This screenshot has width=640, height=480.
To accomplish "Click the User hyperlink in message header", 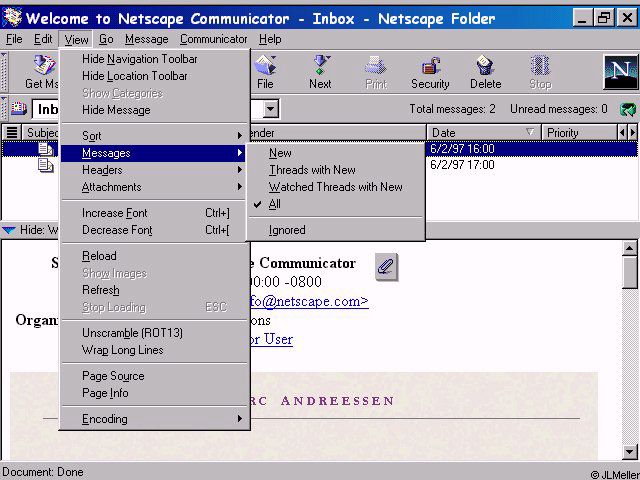I will 271,339.
